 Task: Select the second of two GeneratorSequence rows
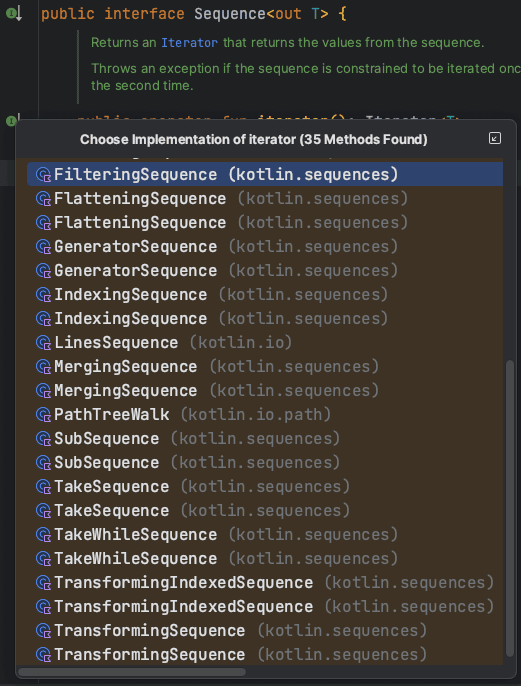point(265,270)
